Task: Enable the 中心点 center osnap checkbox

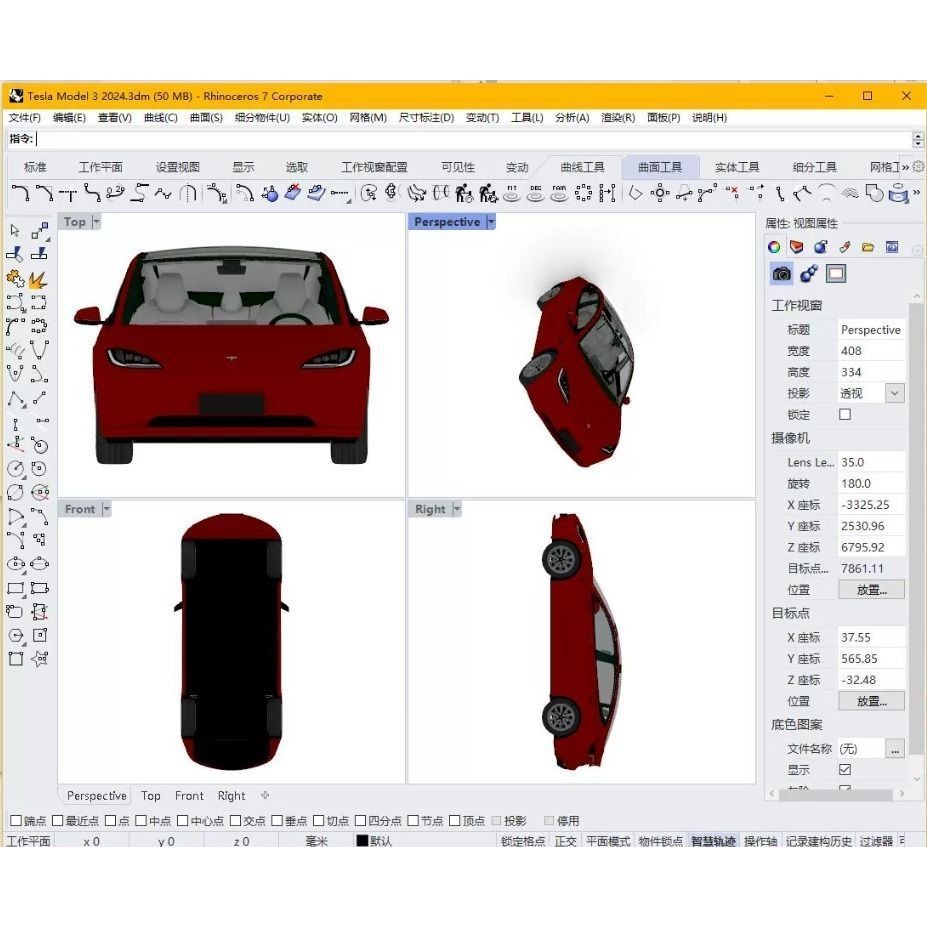Action: click(183, 821)
